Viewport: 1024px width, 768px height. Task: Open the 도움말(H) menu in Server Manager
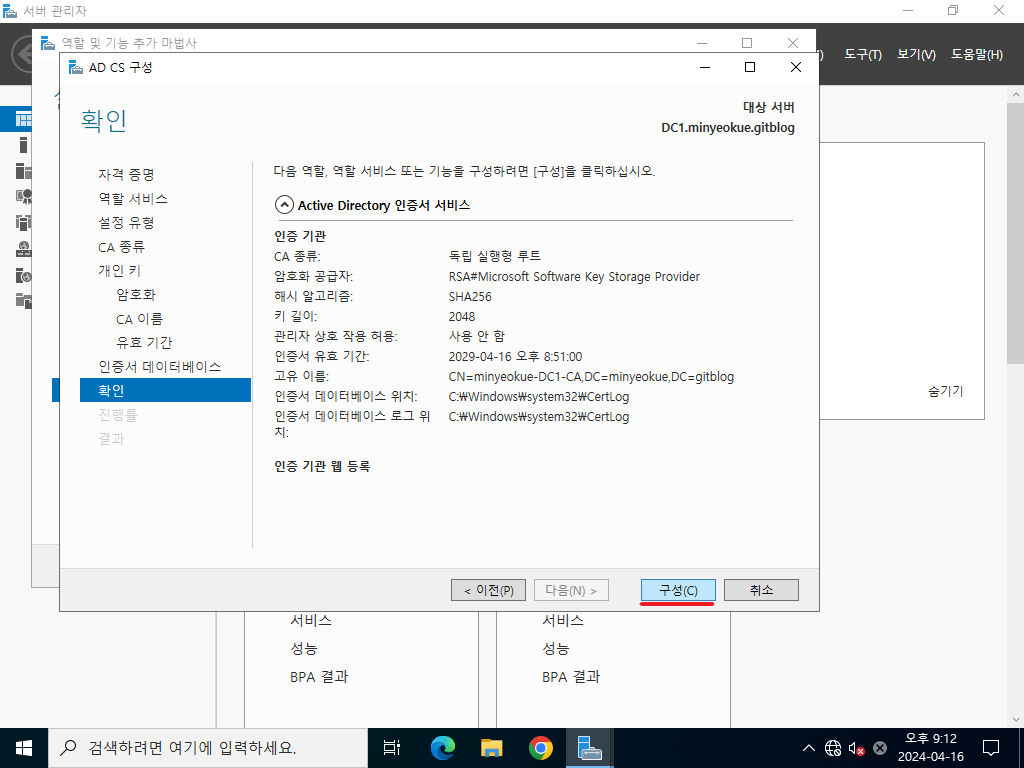click(x=976, y=55)
